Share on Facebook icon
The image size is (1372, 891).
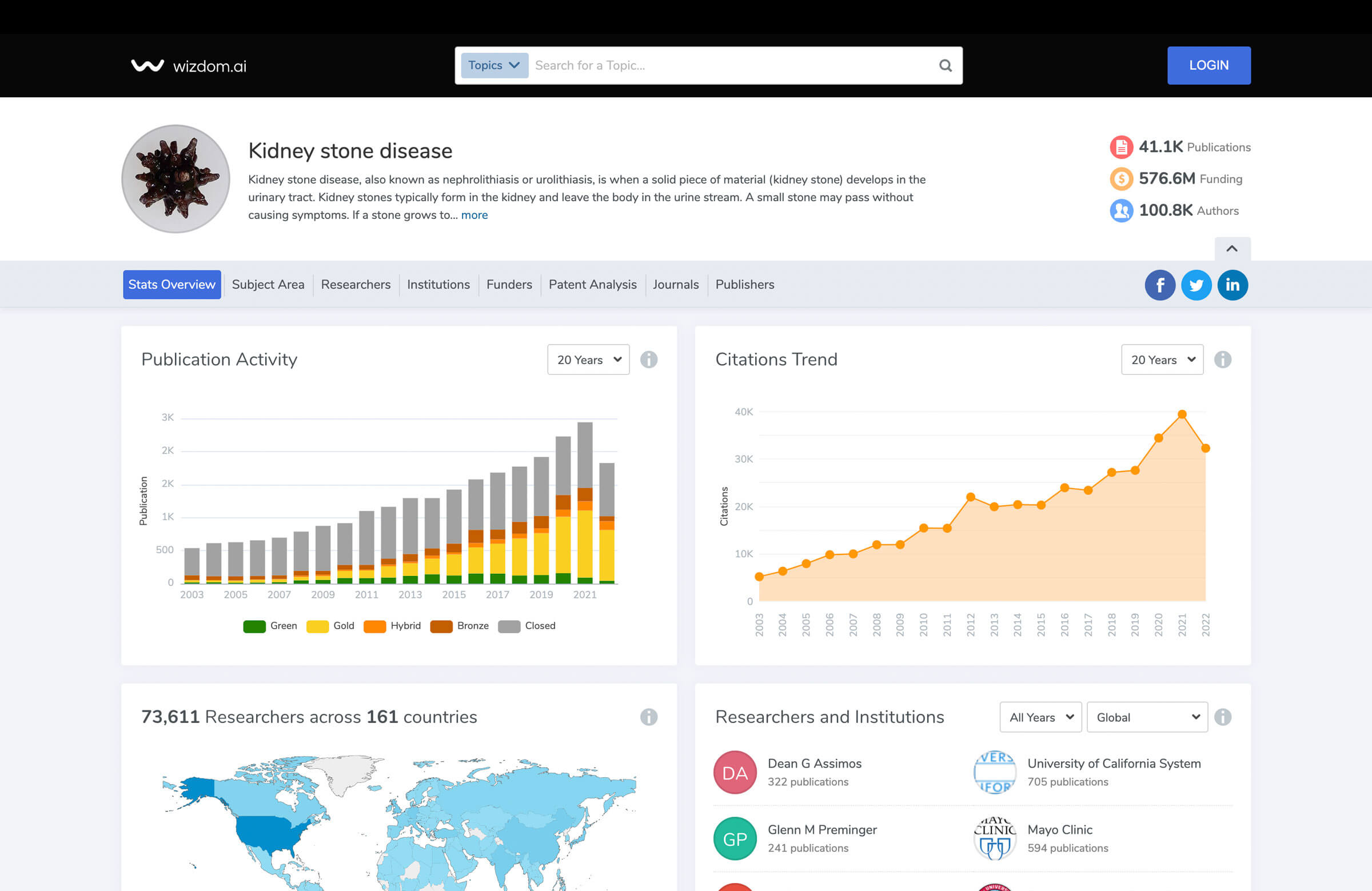pyautogui.click(x=1159, y=285)
